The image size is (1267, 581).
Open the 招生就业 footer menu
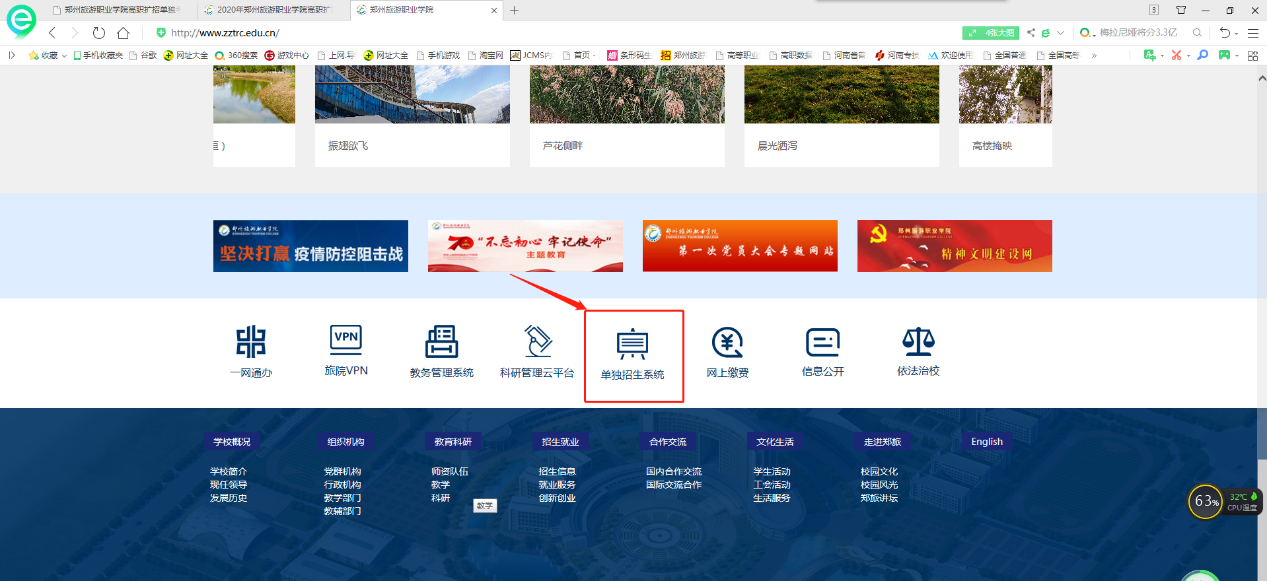(559, 441)
